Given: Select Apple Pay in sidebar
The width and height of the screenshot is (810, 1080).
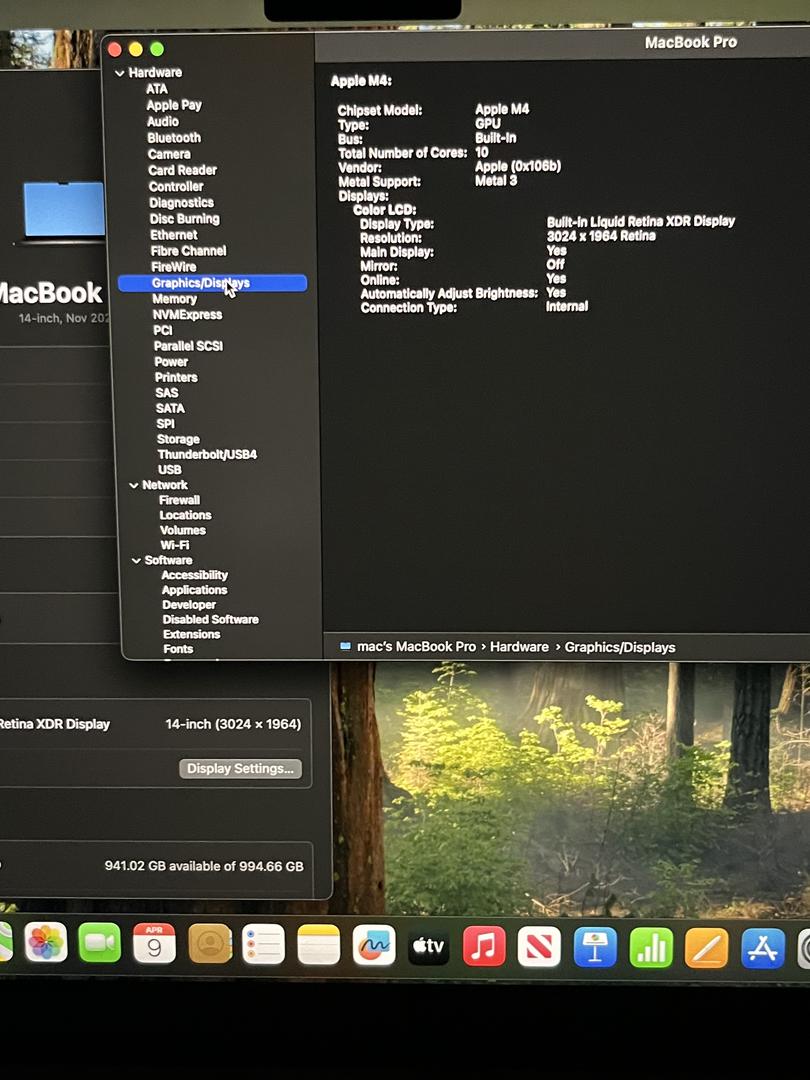Looking at the screenshot, I should point(174,105).
